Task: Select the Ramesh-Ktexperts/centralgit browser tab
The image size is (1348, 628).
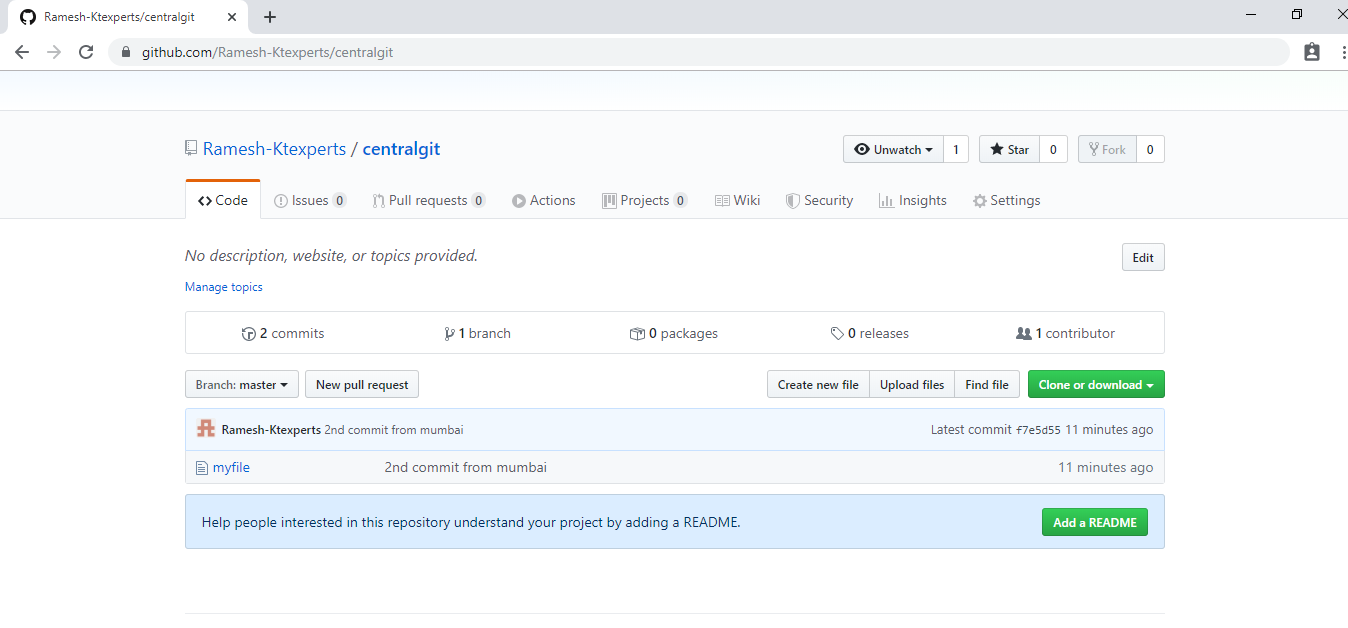Action: click(x=126, y=17)
